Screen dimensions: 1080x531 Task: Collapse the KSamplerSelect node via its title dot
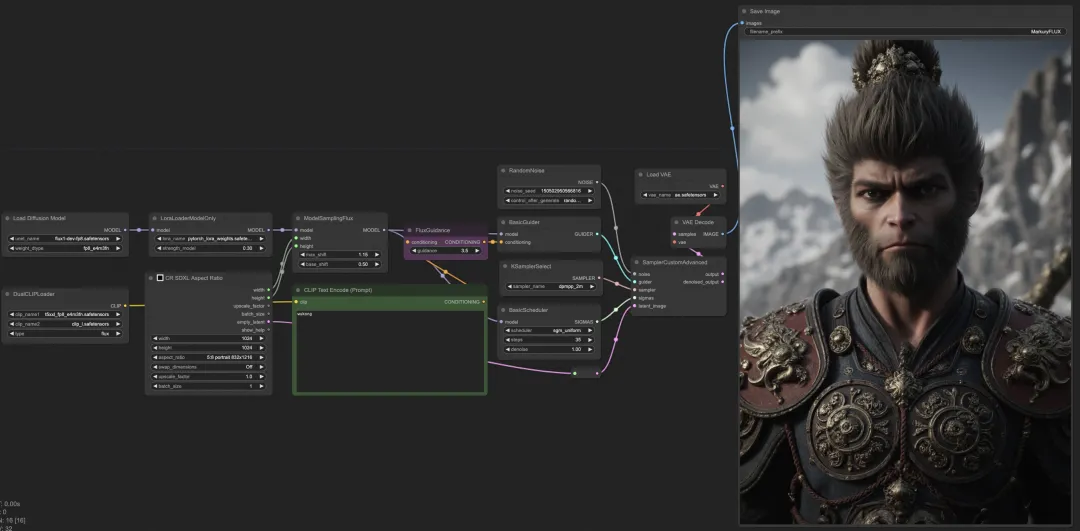click(503, 266)
